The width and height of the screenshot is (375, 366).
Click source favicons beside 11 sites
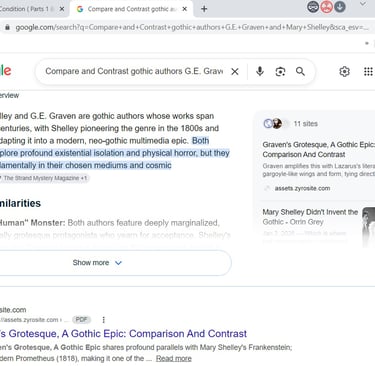point(276,124)
